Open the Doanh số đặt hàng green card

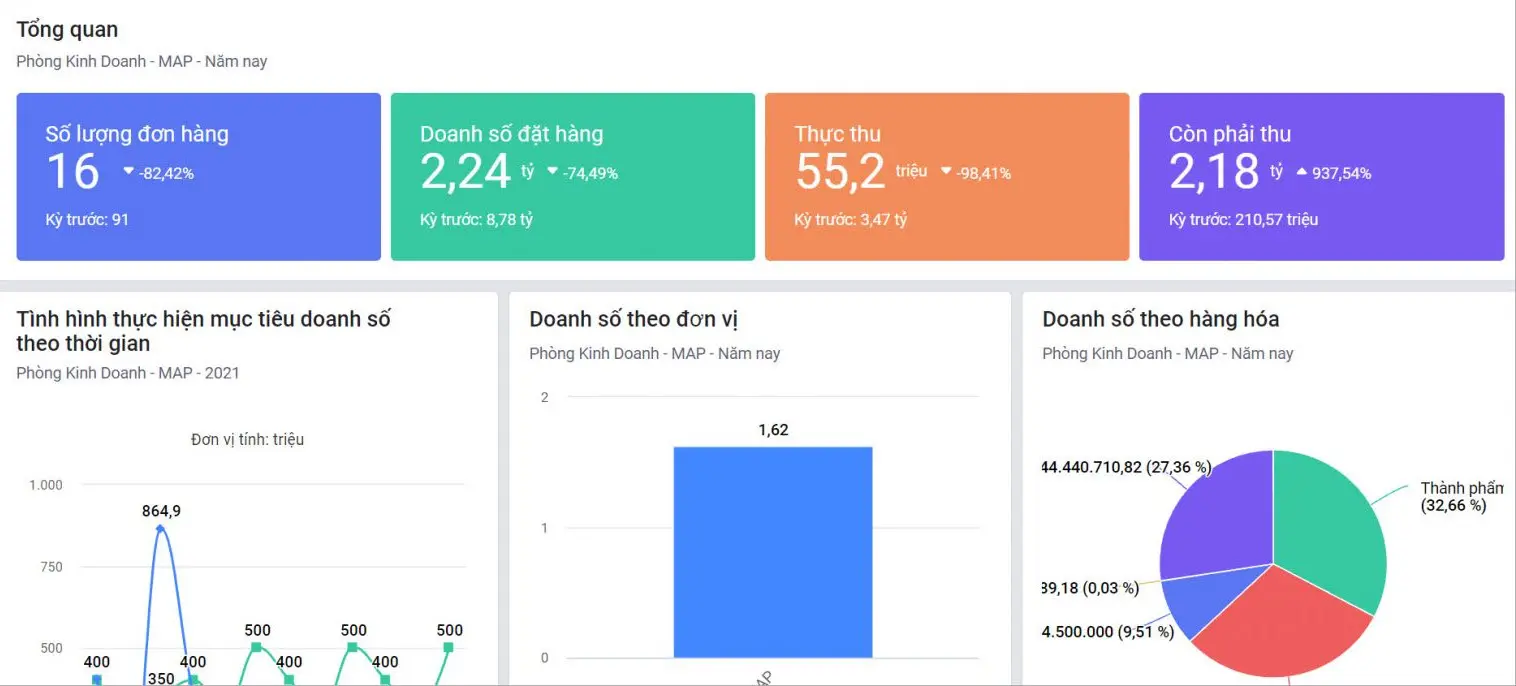tap(572, 177)
